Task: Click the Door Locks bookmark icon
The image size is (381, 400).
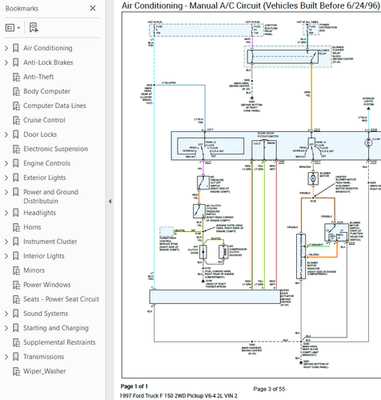Action: click(x=16, y=134)
